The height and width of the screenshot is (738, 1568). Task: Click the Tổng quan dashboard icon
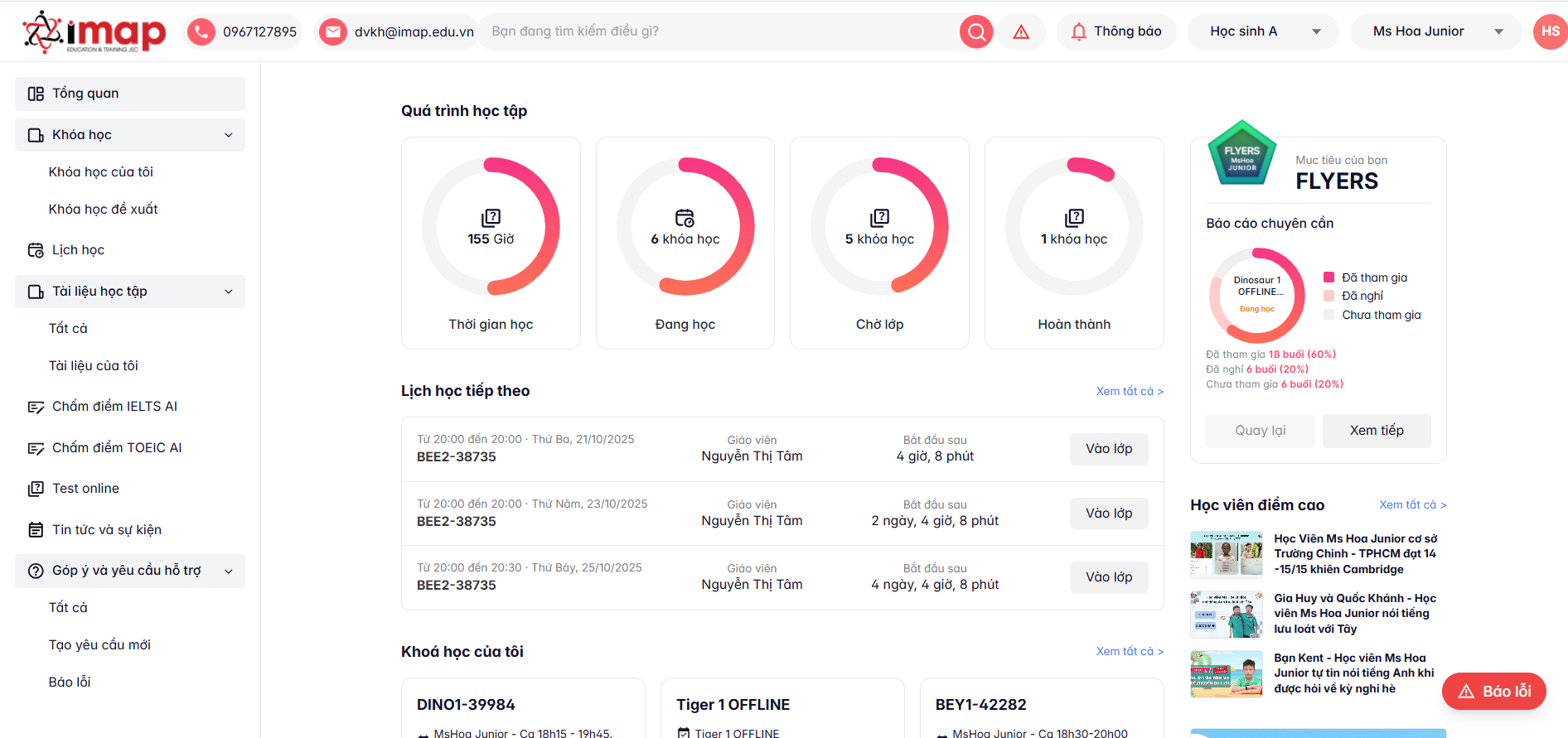36,94
